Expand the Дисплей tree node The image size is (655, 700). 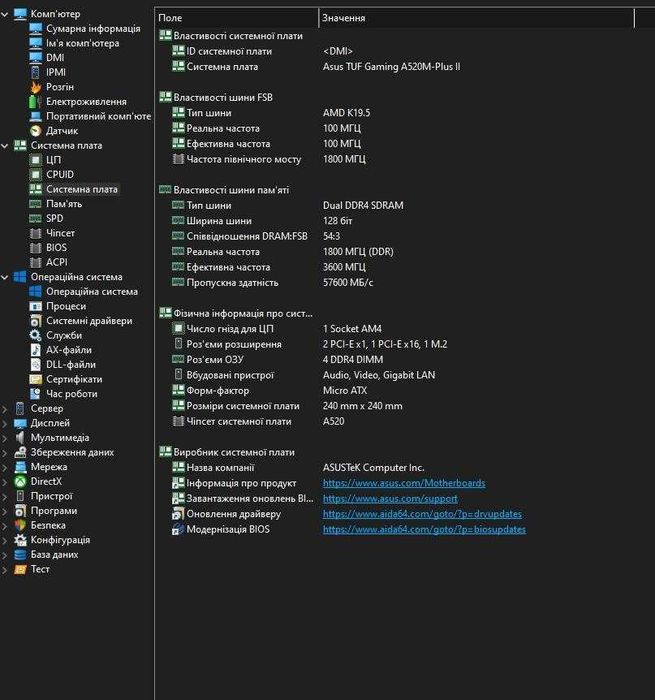(x=5, y=423)
